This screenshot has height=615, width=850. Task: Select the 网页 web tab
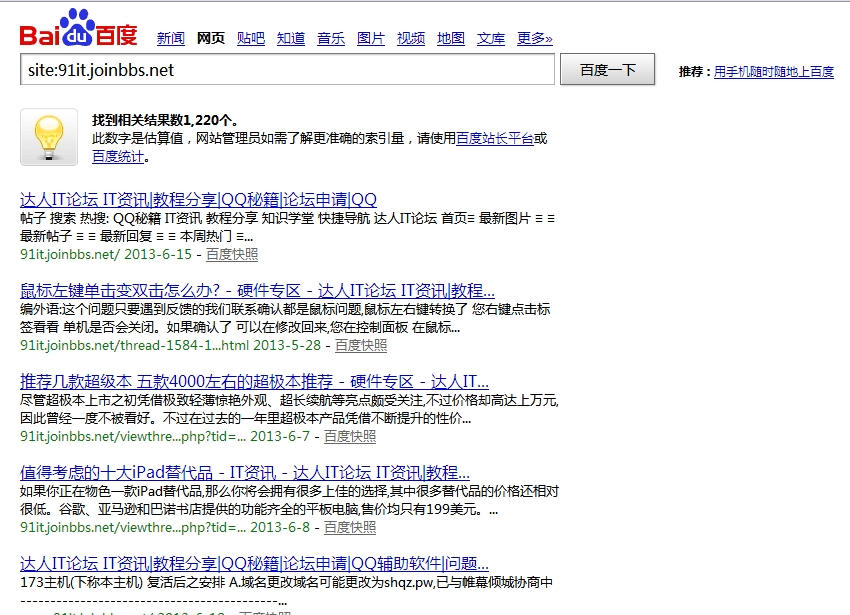pos(211,39)
